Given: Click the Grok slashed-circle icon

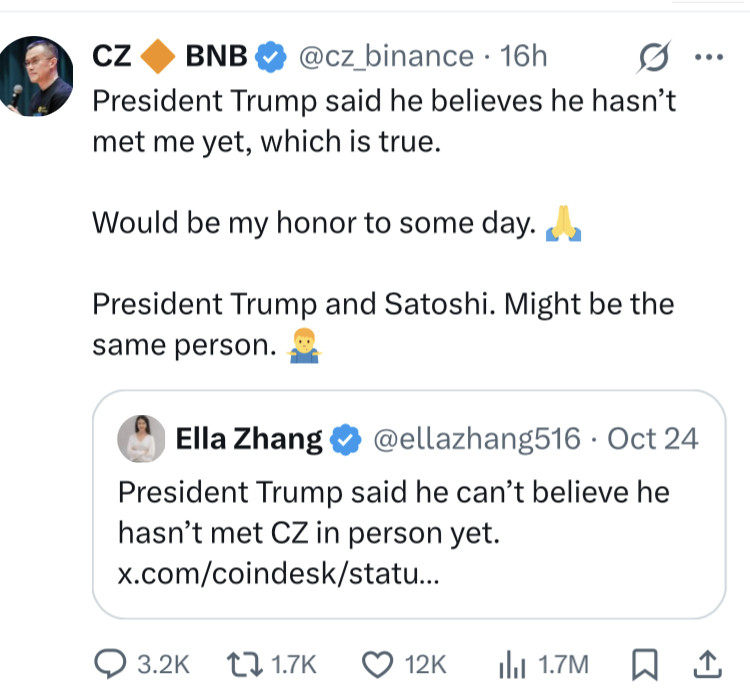Looking at the screenshot, I should [x=654, y=58].
